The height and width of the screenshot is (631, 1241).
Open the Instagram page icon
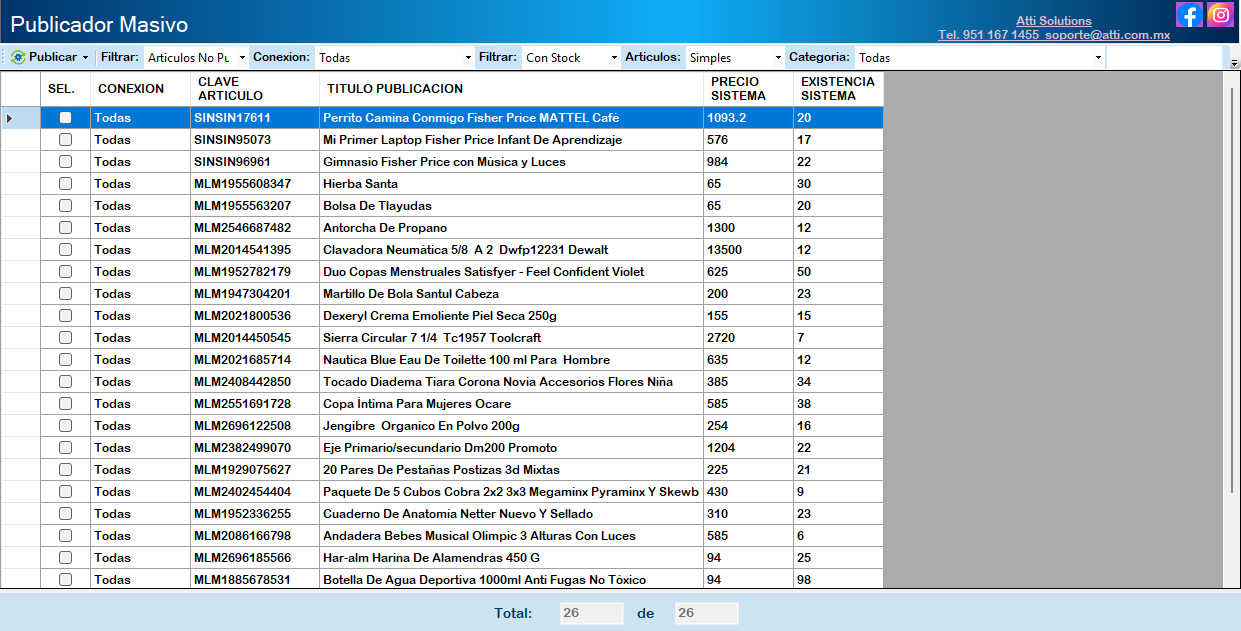point(1220,15)
